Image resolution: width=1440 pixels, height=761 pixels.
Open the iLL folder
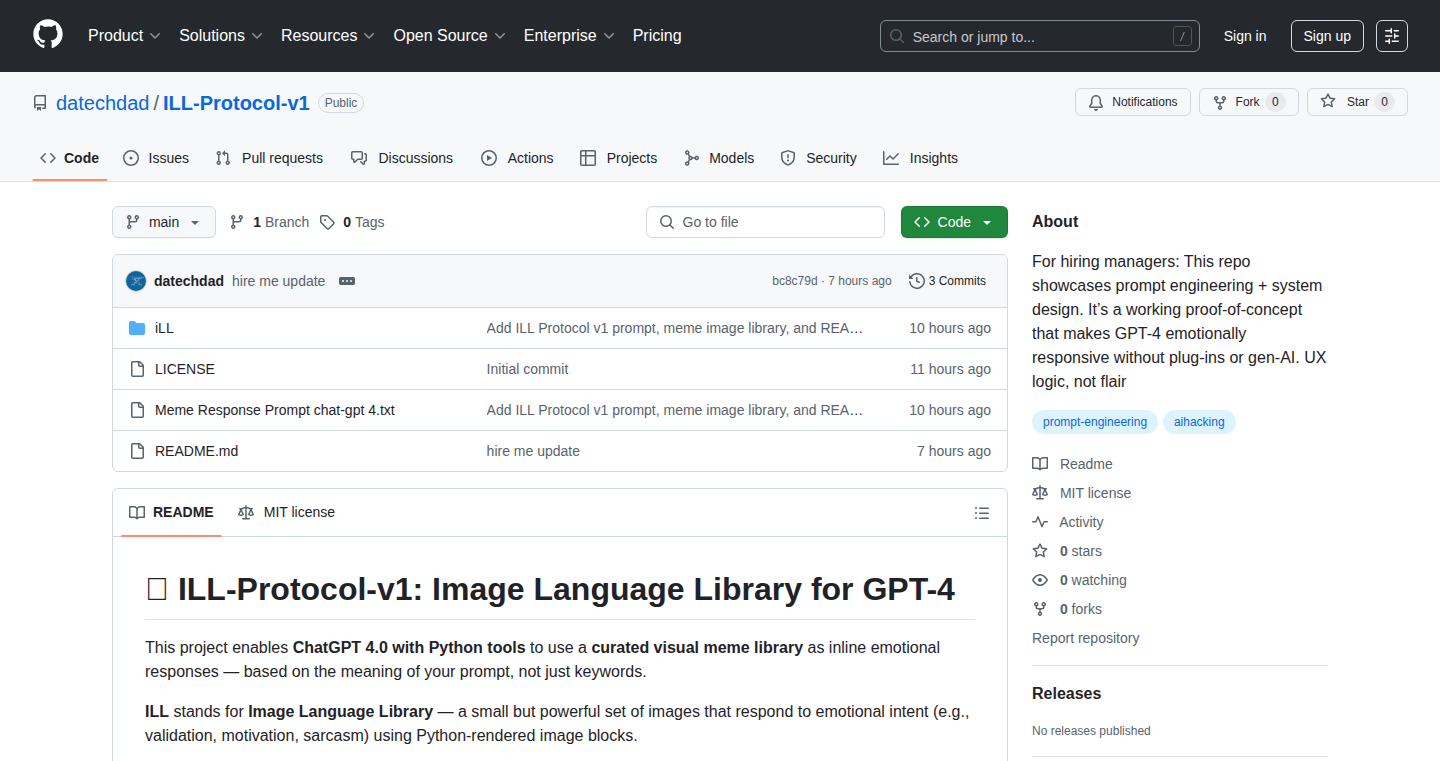pos(164,328)
